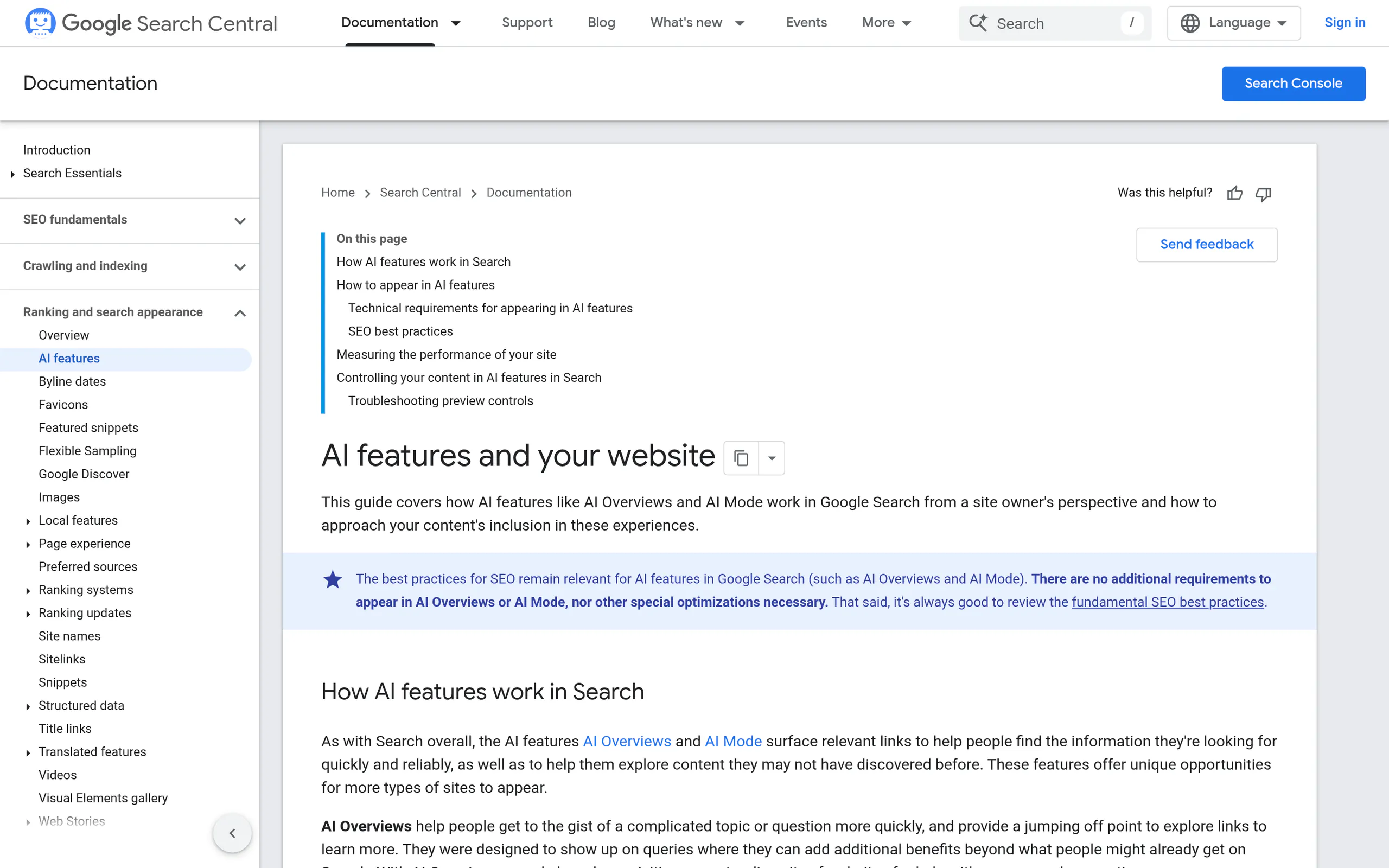Open Google Discover in the sidebar
Viewport: 1389px width, 868px height.
tap(84, 475)
